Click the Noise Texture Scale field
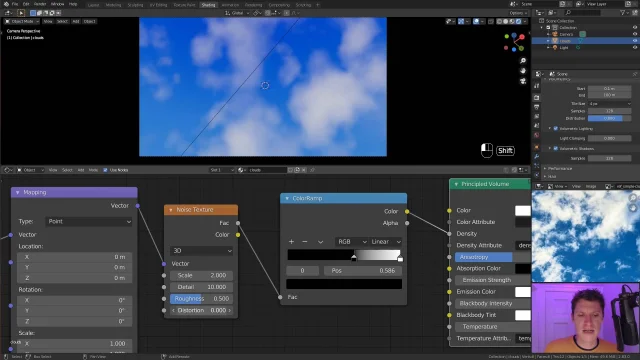 pyautogui.click(x=202, y=276)
